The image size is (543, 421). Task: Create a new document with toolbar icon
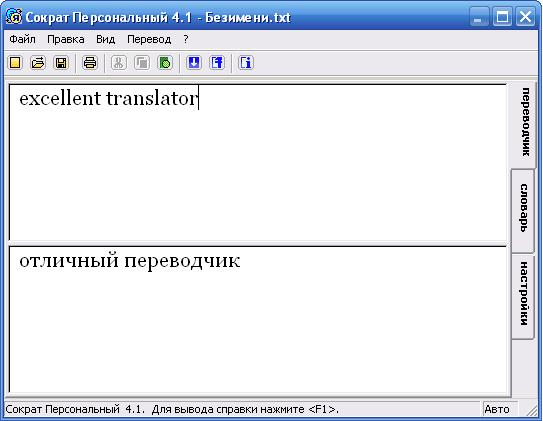click(x=15, y=63)
